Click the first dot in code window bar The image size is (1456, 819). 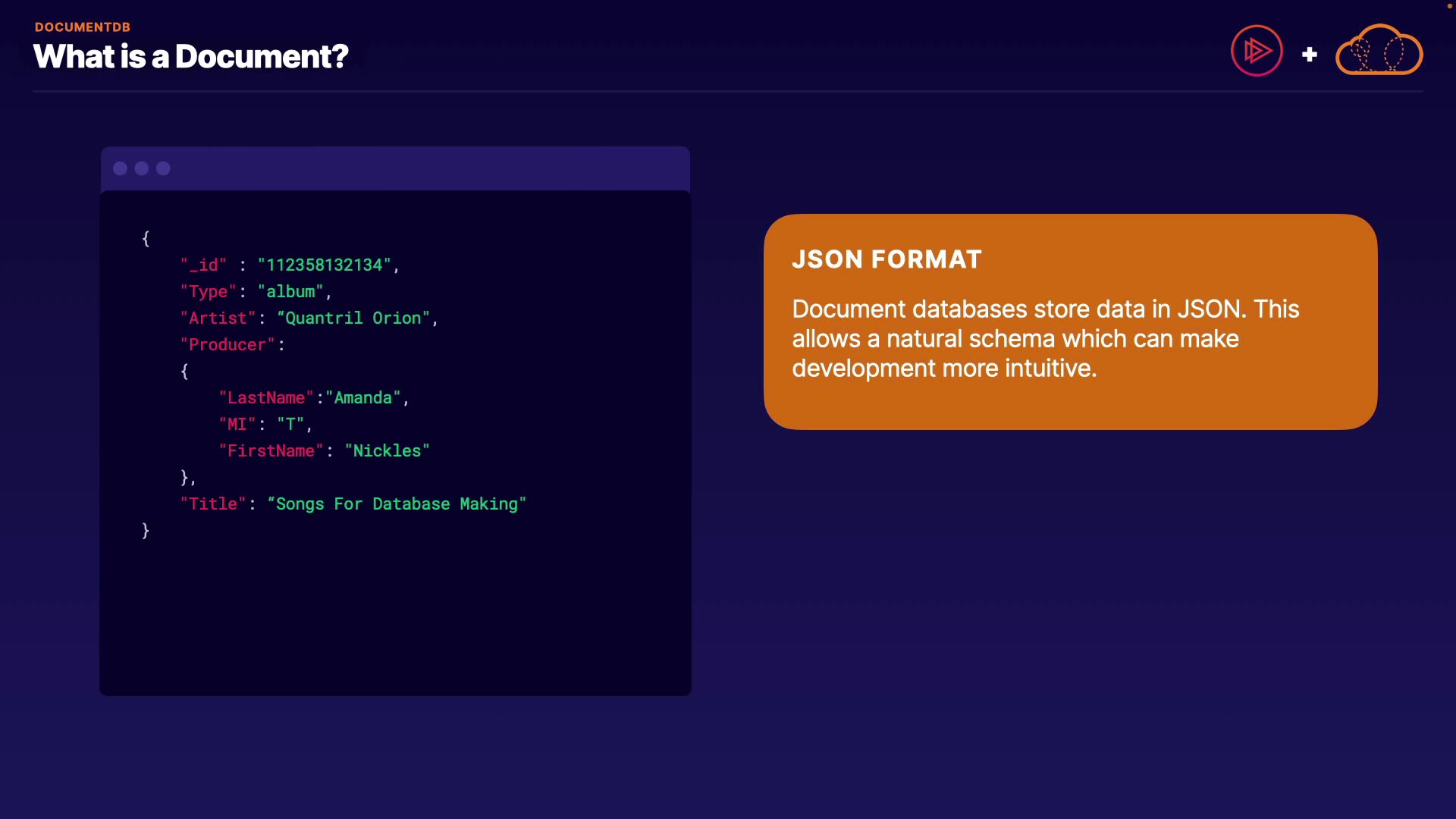pos(120,168)
